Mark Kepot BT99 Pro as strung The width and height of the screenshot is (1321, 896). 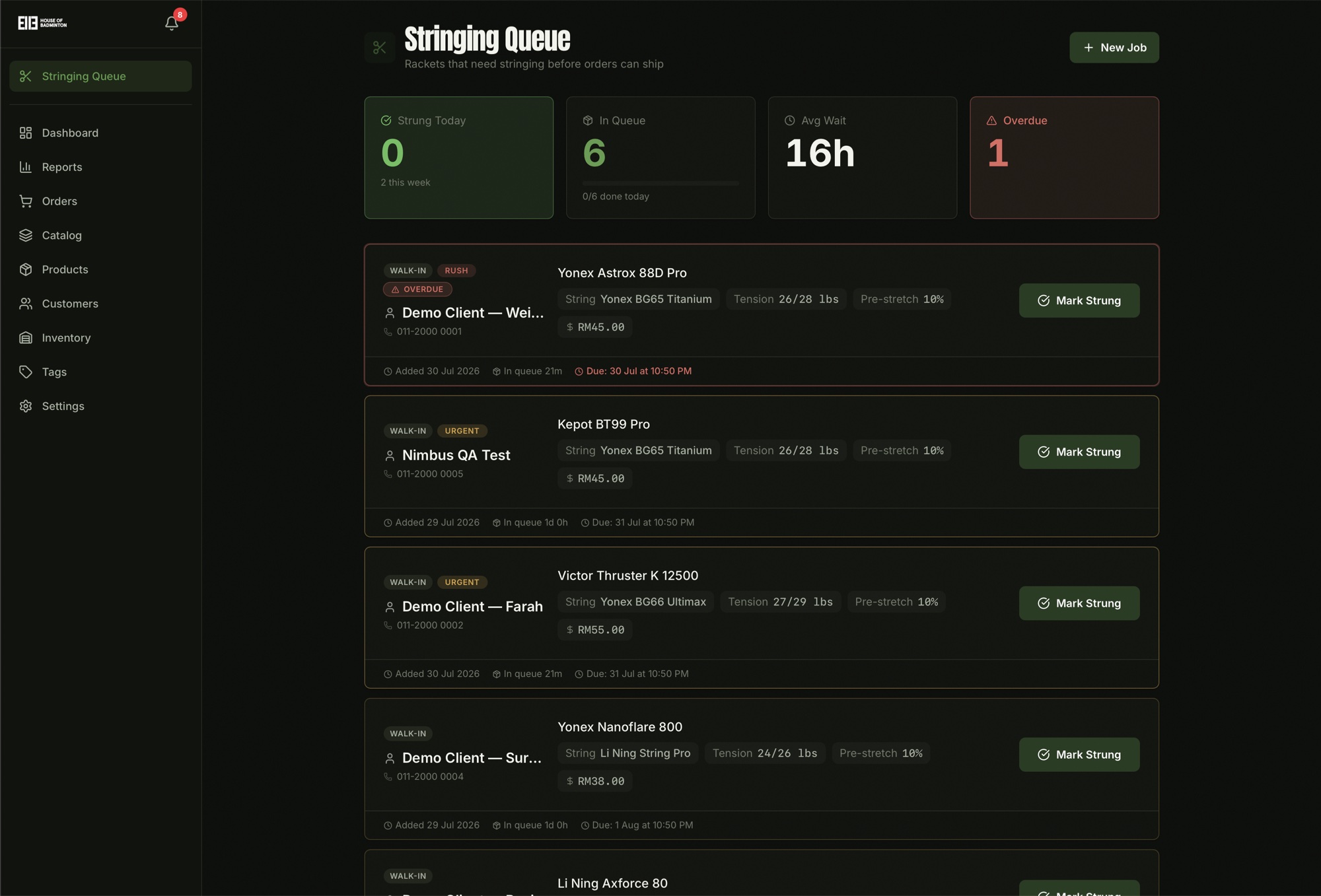click(x=1079, y=452)
